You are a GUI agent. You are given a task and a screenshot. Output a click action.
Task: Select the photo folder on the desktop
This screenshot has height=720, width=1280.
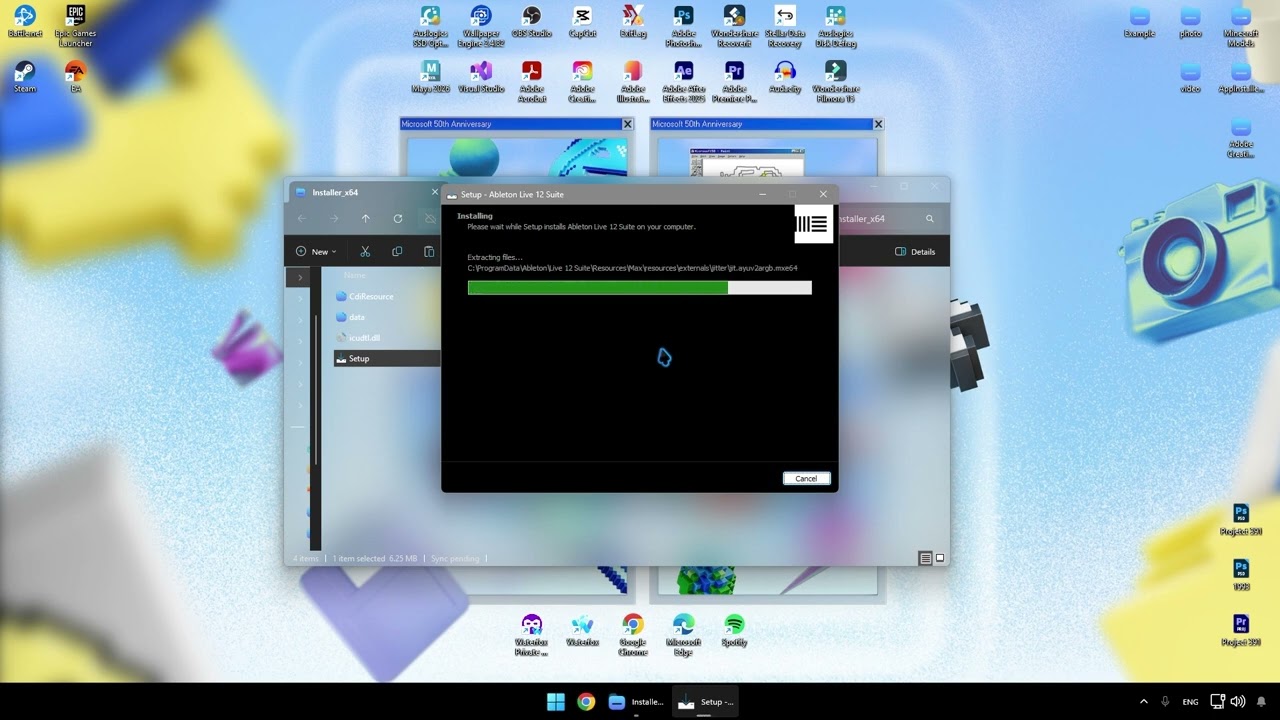[1190, 22]
